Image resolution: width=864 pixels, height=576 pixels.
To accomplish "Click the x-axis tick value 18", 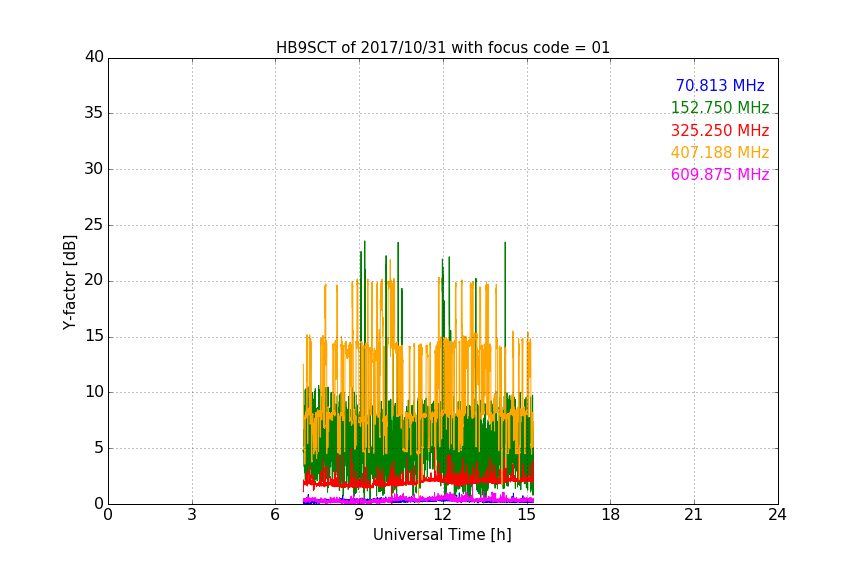I will coord(611,515).
